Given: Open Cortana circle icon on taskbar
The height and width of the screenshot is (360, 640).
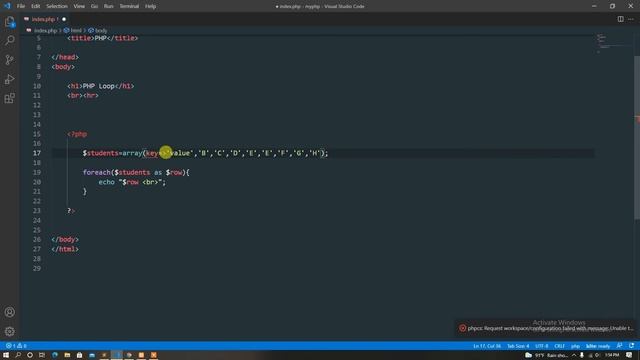Looking at the screenshot, I should (30, 355).
